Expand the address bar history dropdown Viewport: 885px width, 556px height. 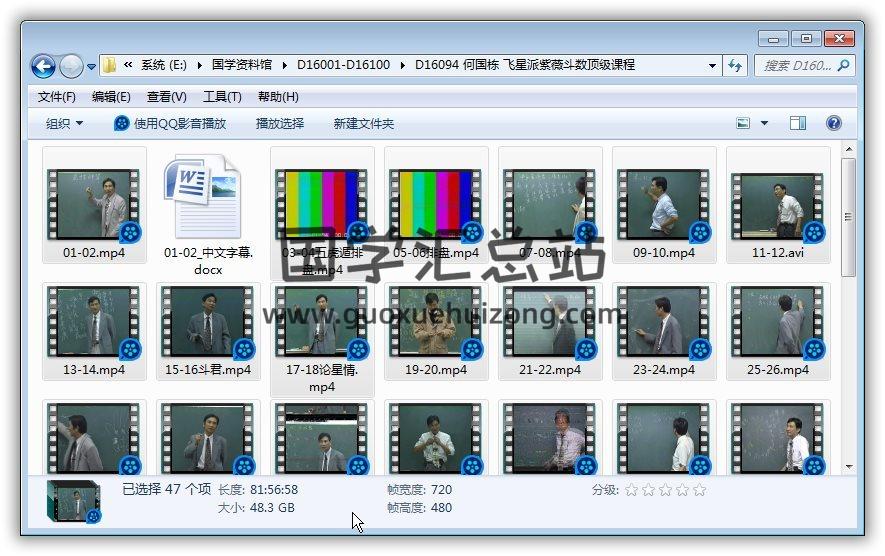[x=712, y=66]
